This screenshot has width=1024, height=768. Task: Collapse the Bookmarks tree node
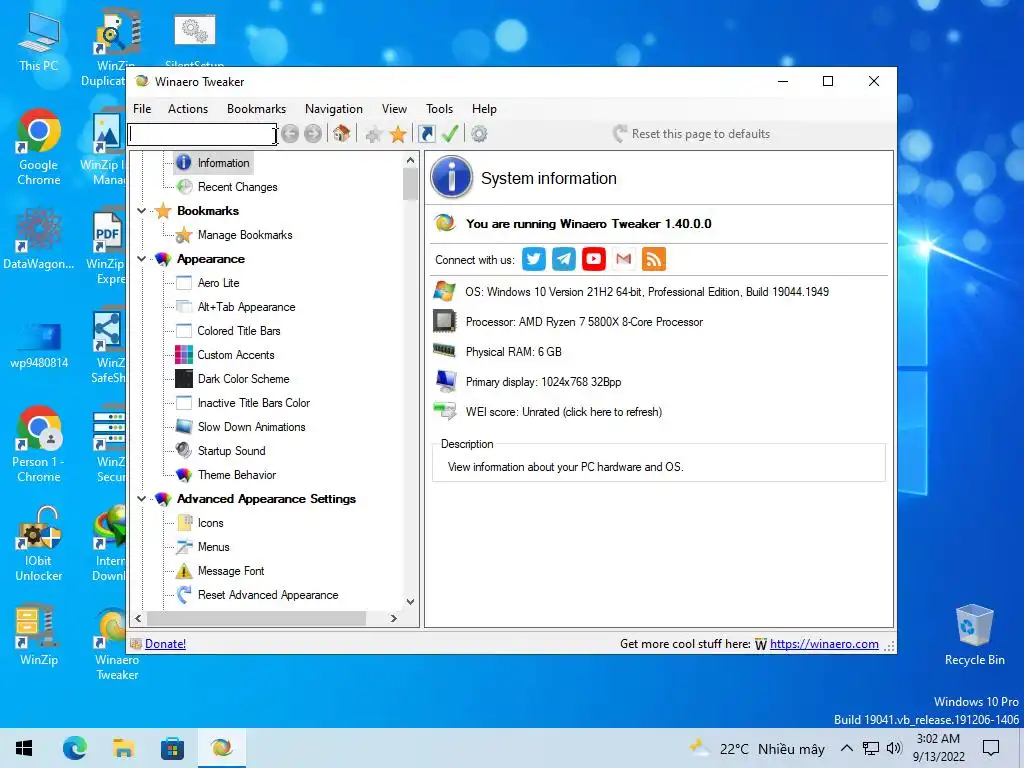(142, 211)
